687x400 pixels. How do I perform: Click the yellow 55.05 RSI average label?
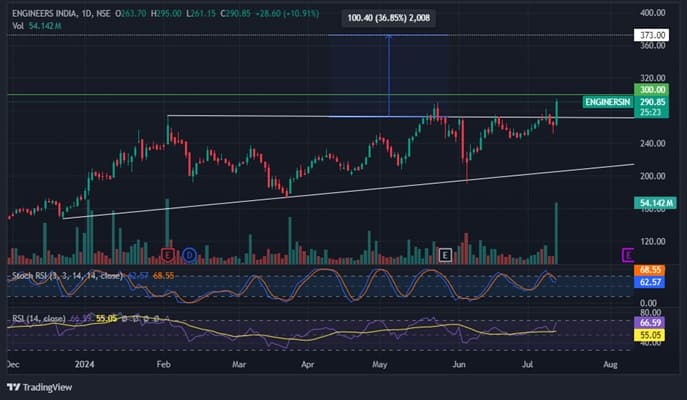pyautogui.click(x=651, y=337)
